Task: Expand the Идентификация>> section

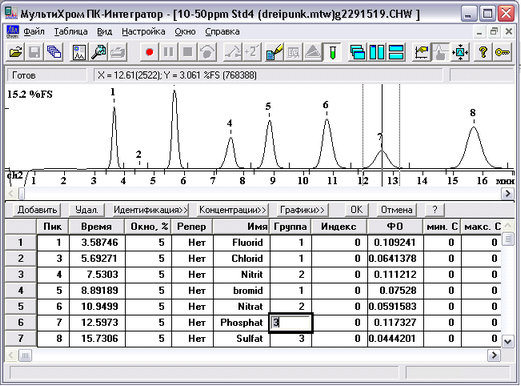Action: coord(151,210)
